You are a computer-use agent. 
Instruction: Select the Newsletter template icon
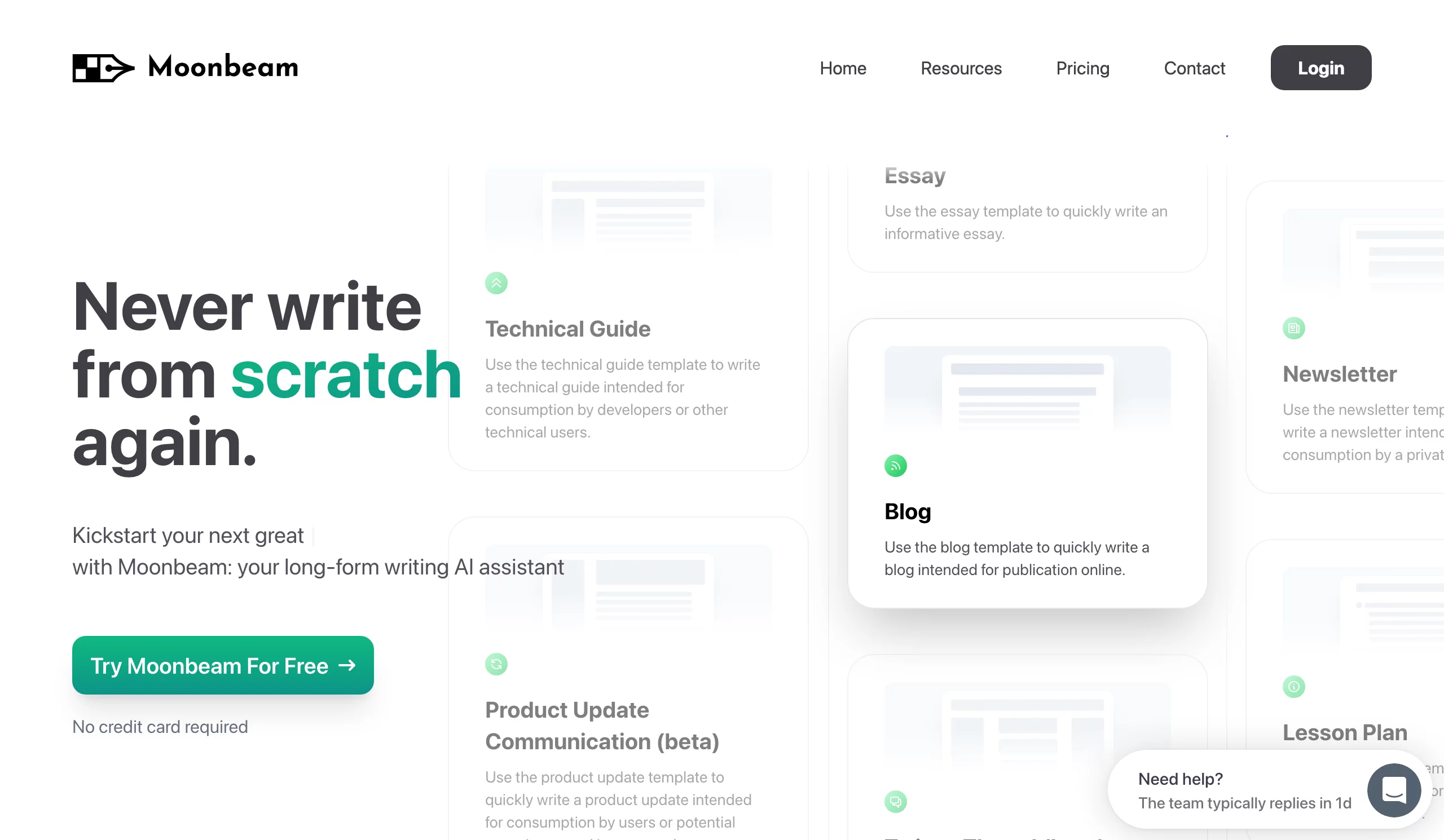(1294, 326)
